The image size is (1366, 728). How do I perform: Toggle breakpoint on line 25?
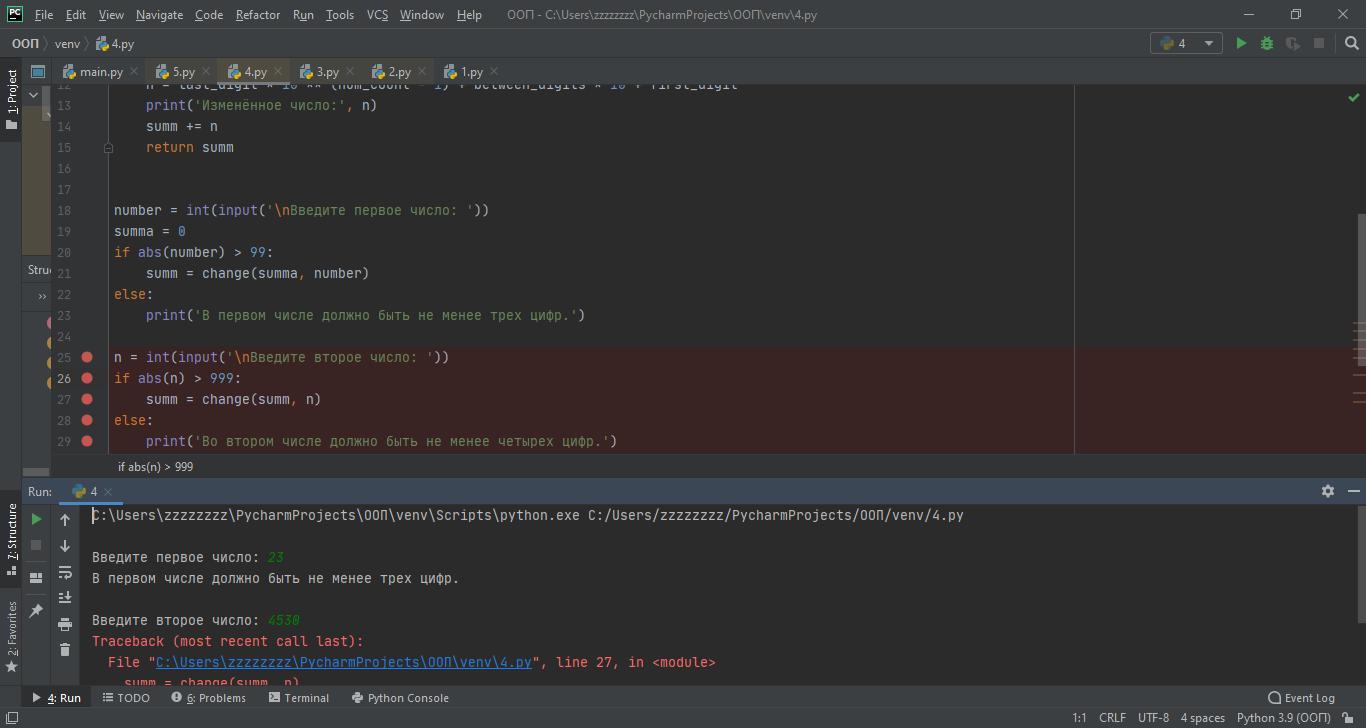(x=87, y=357)
